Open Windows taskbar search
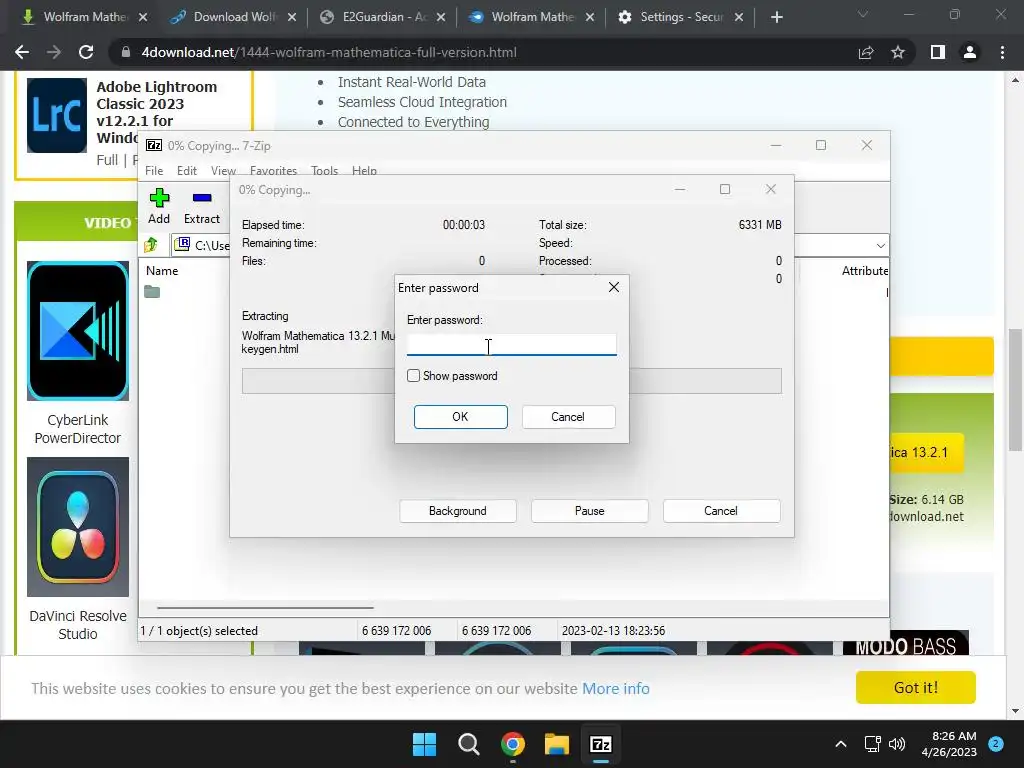 point(468,744)
